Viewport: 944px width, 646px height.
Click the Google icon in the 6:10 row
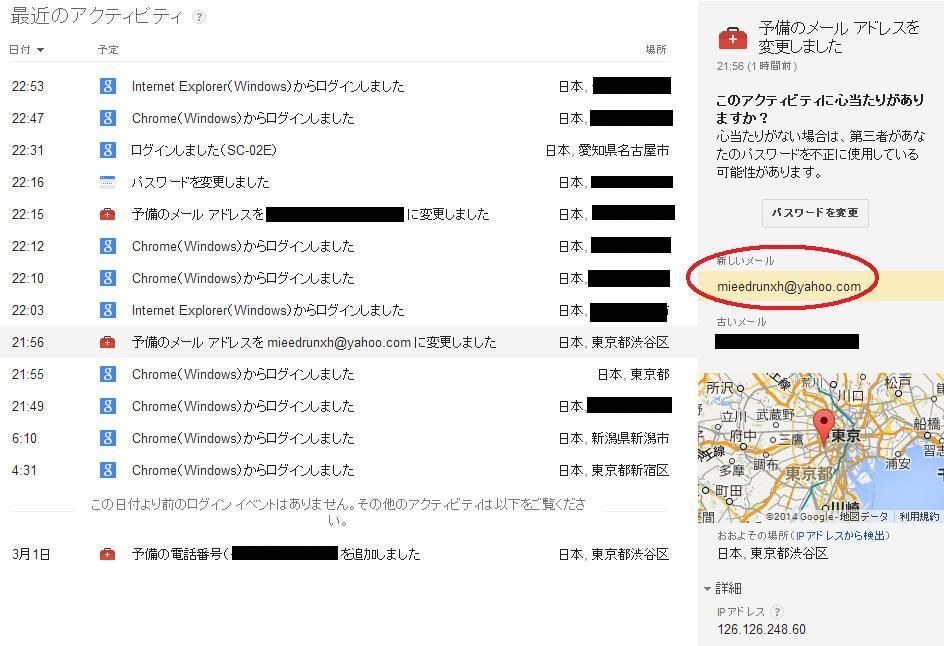[108, 438]
